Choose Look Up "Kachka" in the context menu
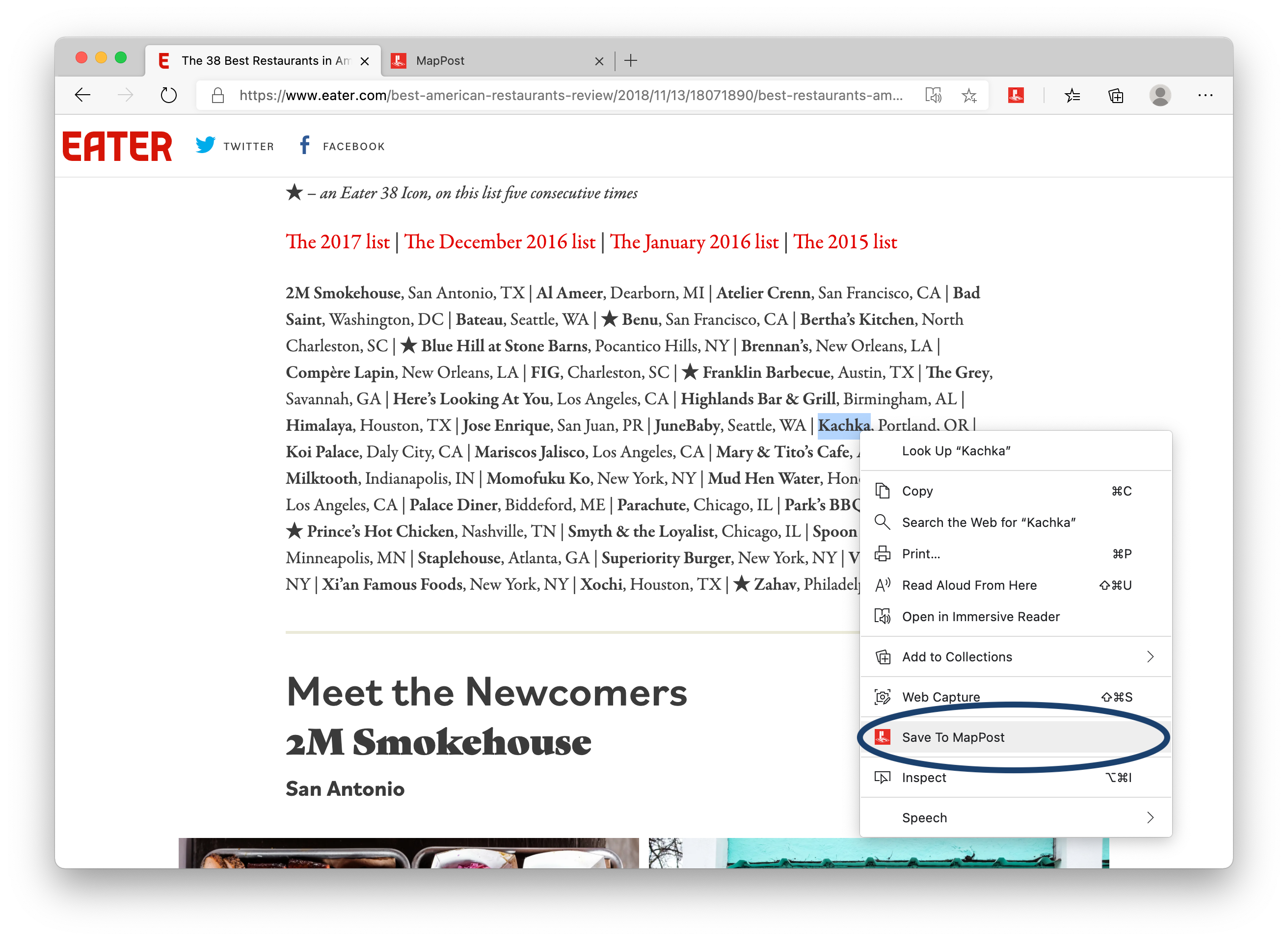This screenshot has width=1288, height=941. 1016,450
